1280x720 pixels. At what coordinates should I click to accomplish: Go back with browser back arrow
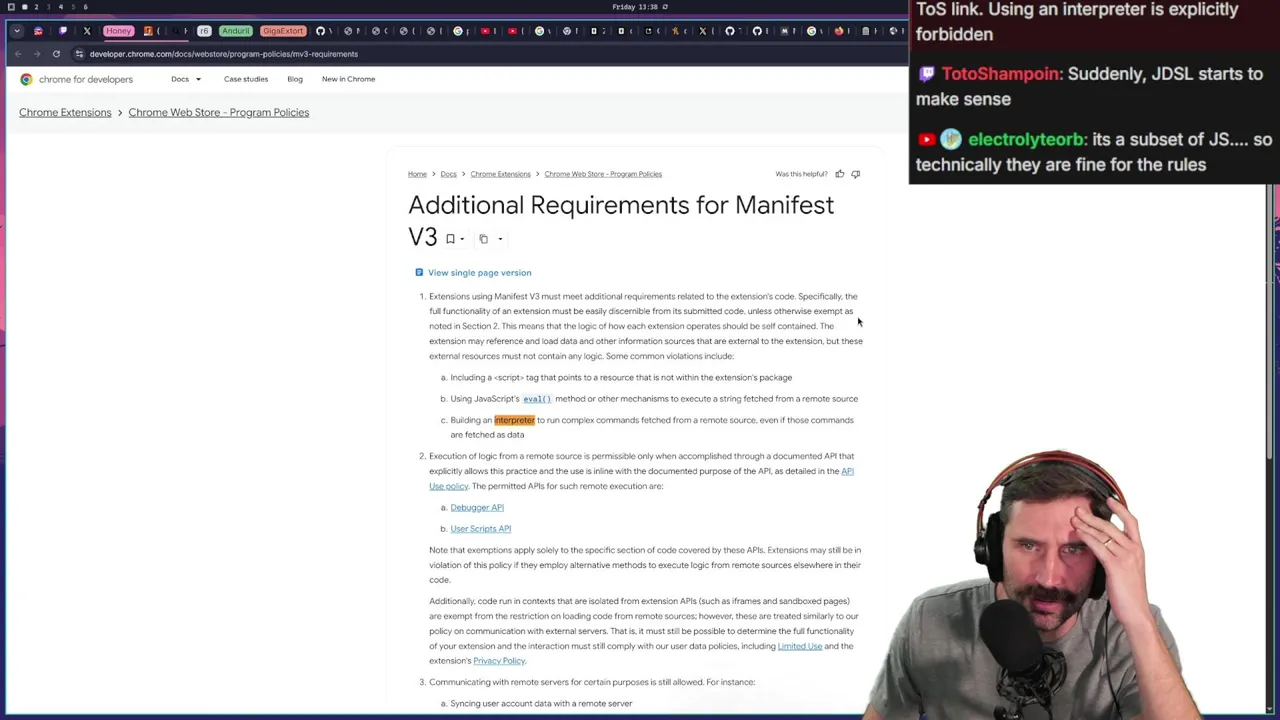(x=17, y=54)
